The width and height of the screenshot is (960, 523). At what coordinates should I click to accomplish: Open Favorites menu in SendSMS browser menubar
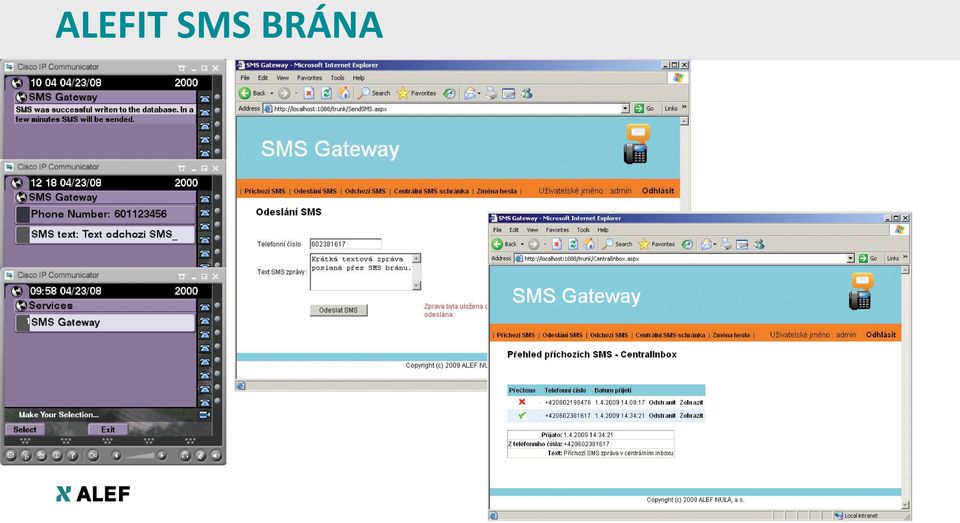coord(309,78)
